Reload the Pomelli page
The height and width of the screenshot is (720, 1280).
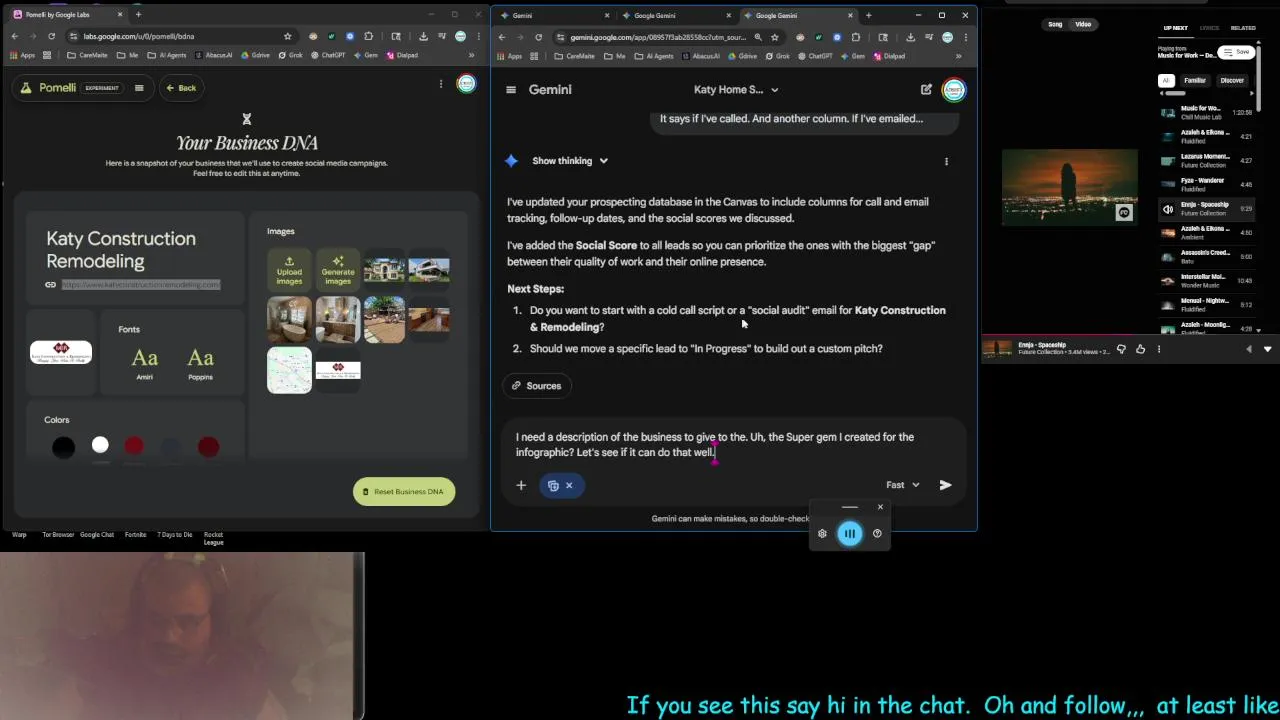pos(51,36)
